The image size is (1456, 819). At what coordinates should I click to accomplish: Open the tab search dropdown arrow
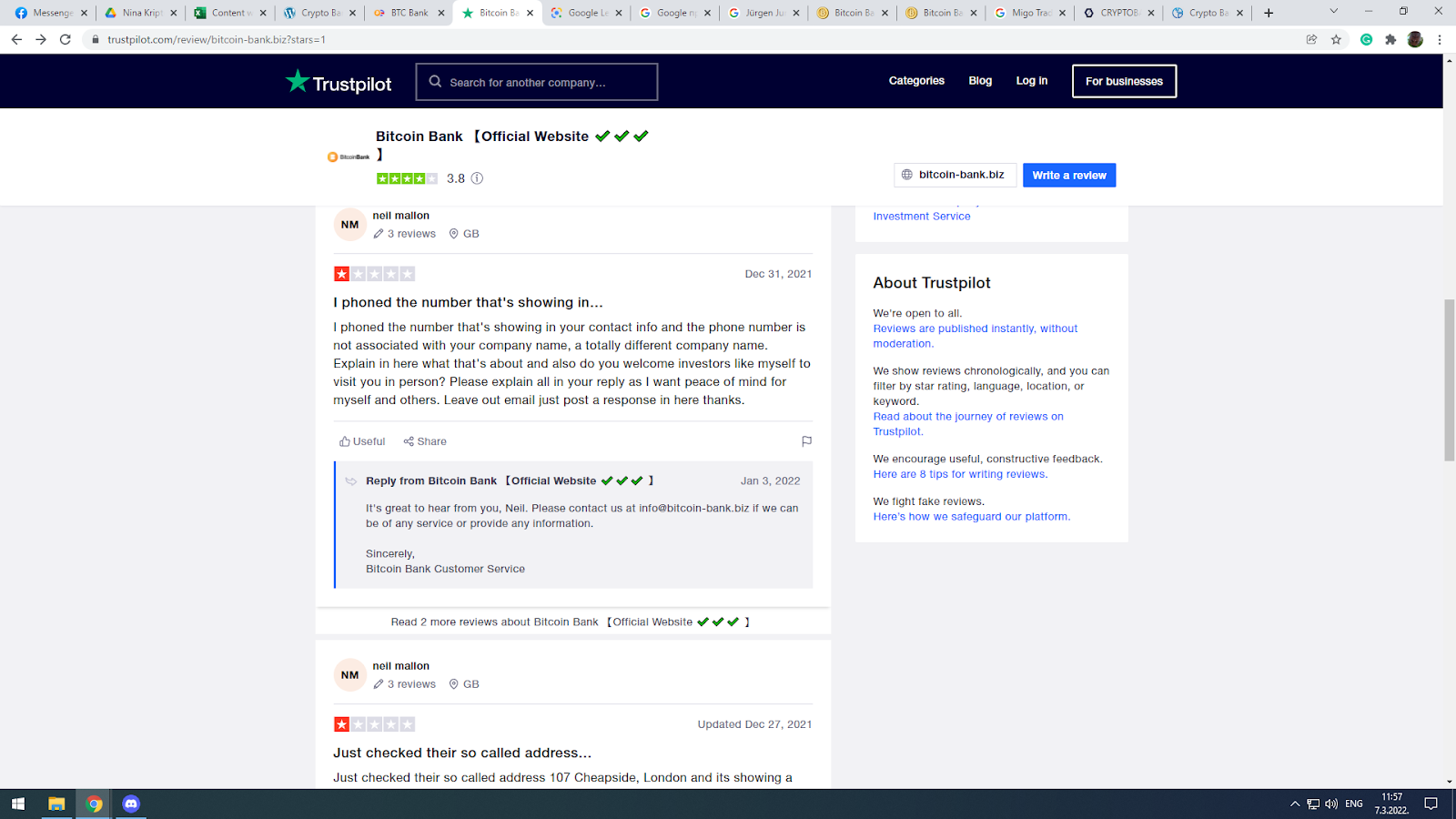coord(1334,12)
